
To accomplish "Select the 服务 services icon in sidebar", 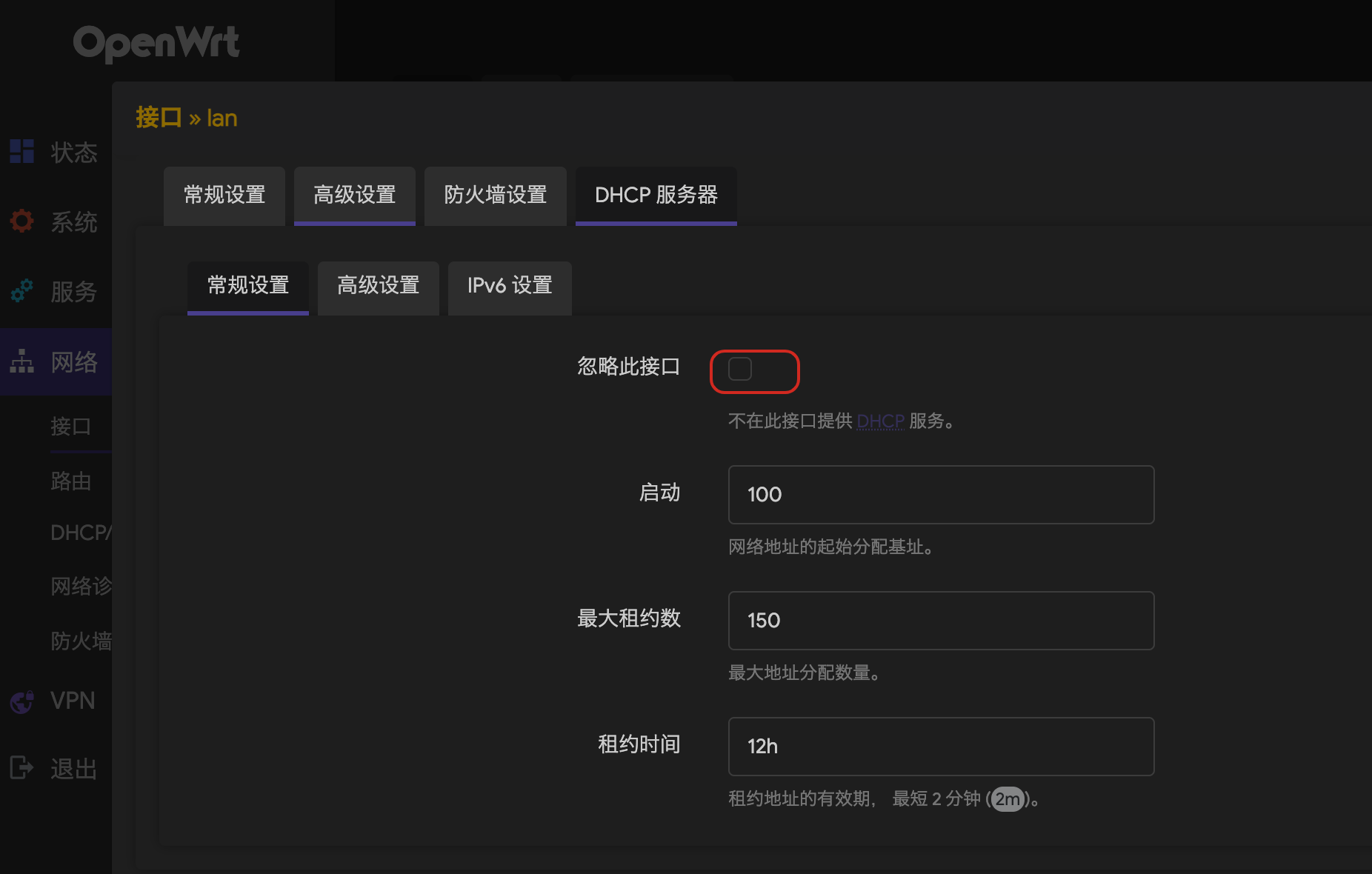I will 21,291.
